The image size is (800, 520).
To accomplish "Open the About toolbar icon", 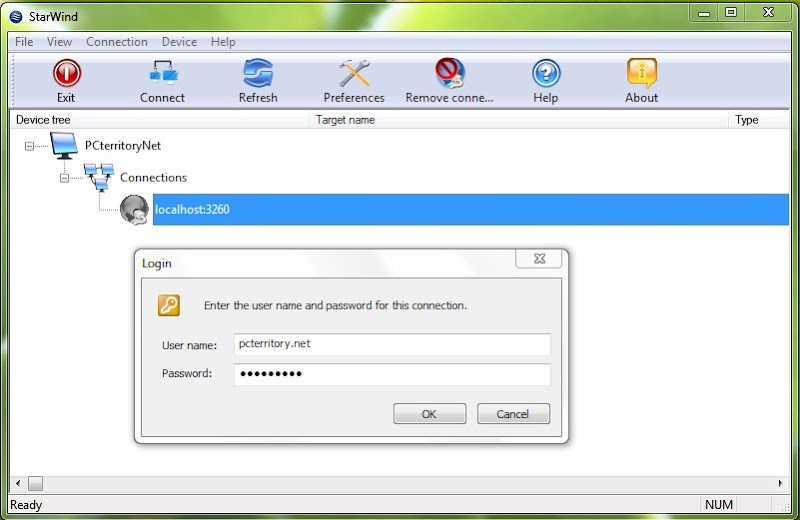I will click(642, 73).
